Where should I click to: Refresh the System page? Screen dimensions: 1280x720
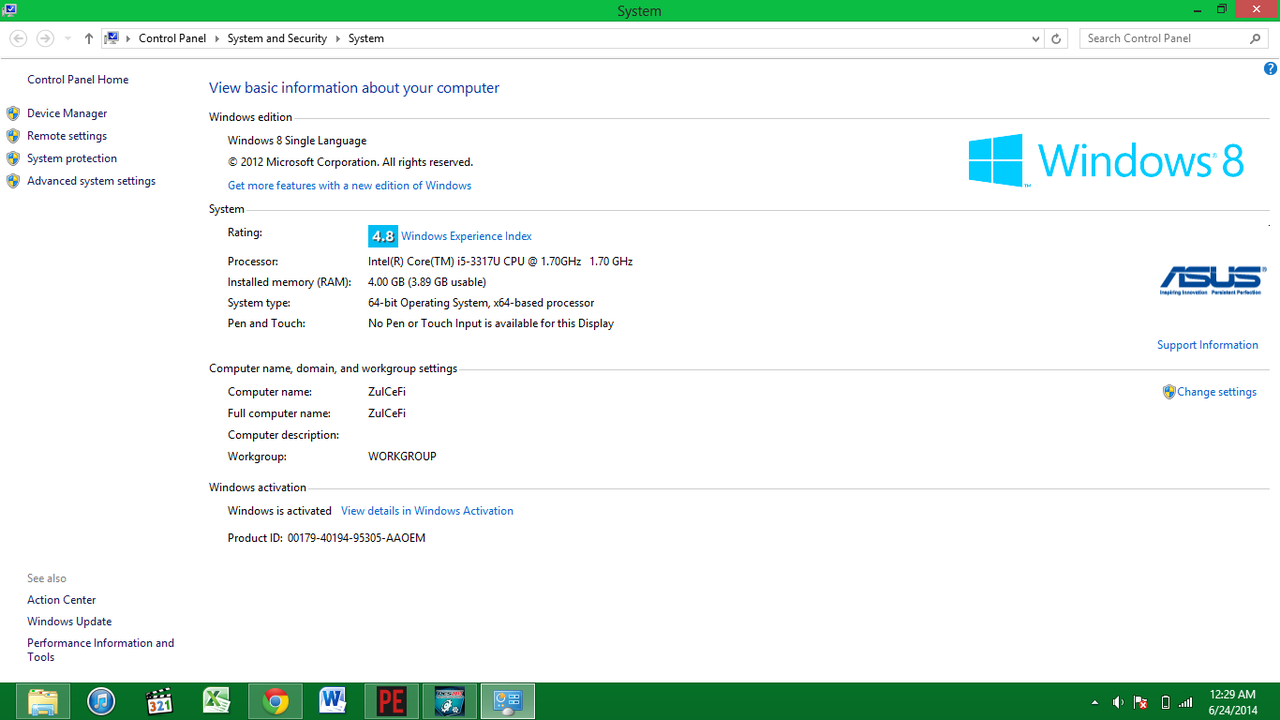(x=1057, y=38)
